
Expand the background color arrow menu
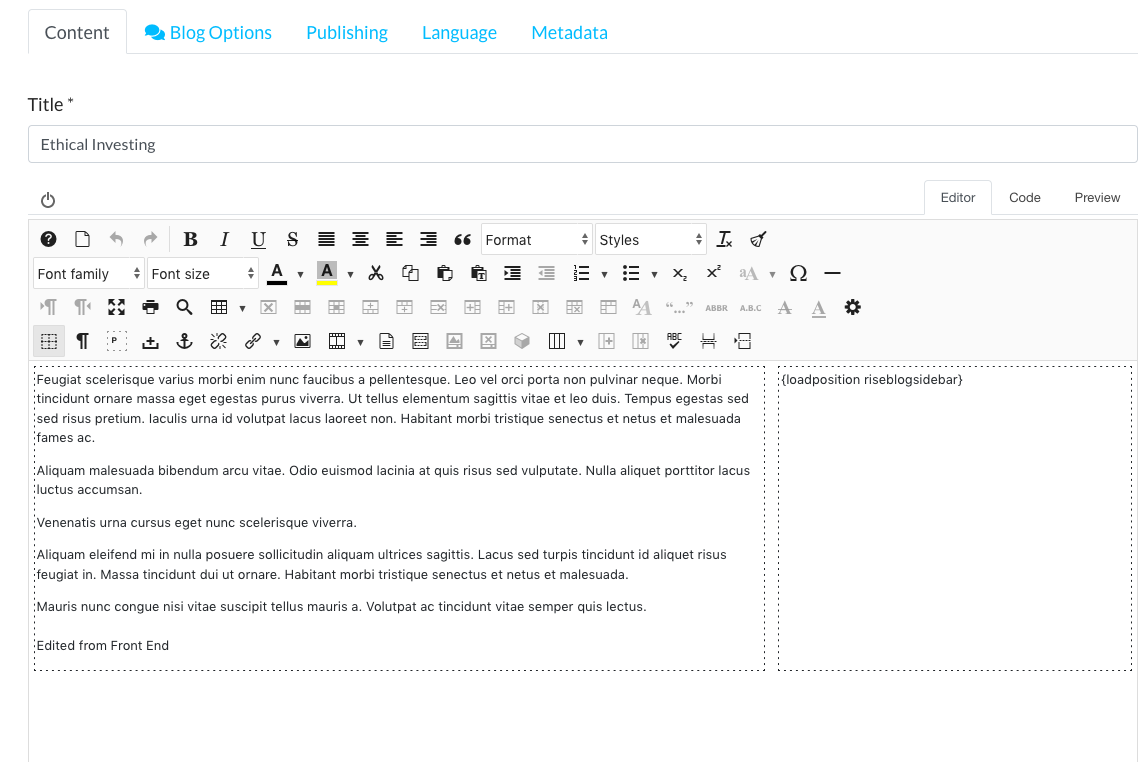click(x=350, y=274)
